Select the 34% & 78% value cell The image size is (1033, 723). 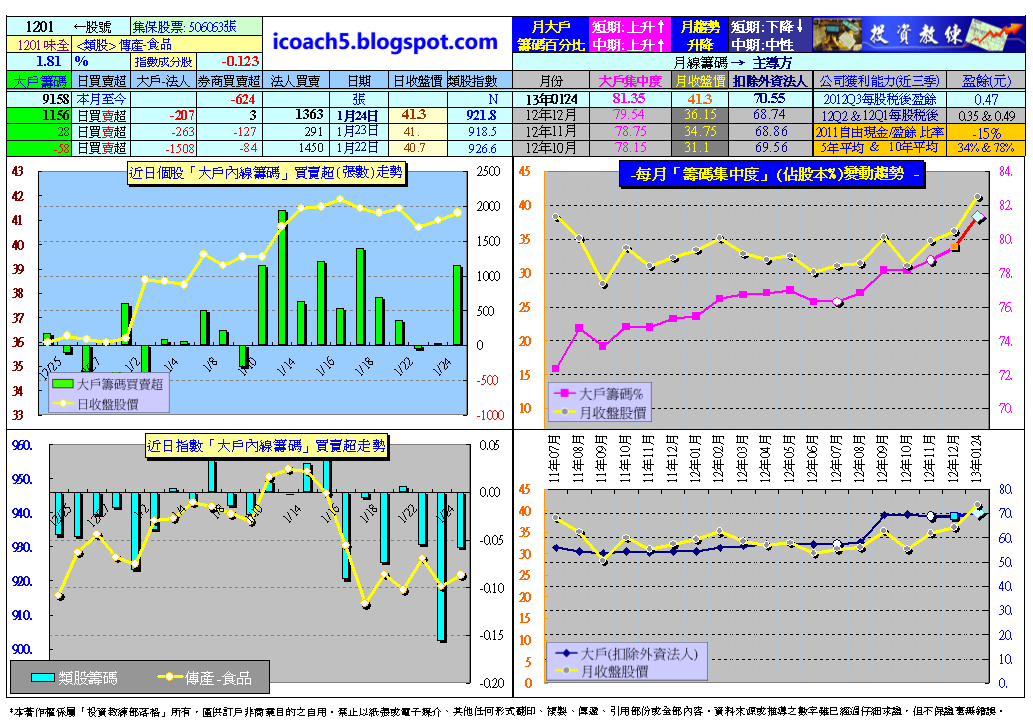pos(986,147)
